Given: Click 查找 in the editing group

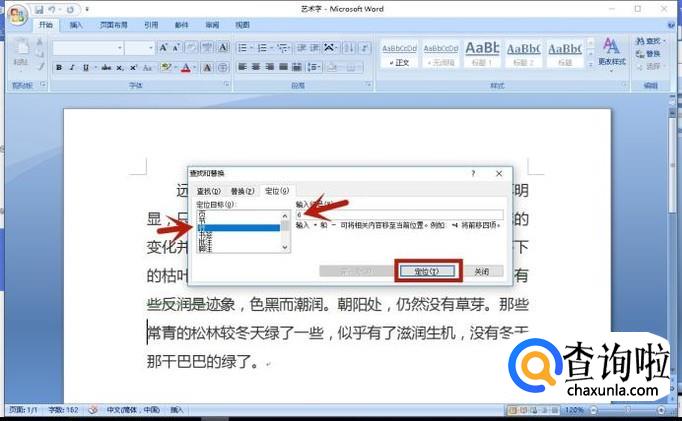Looking at the screenshot, I should 650,41.
